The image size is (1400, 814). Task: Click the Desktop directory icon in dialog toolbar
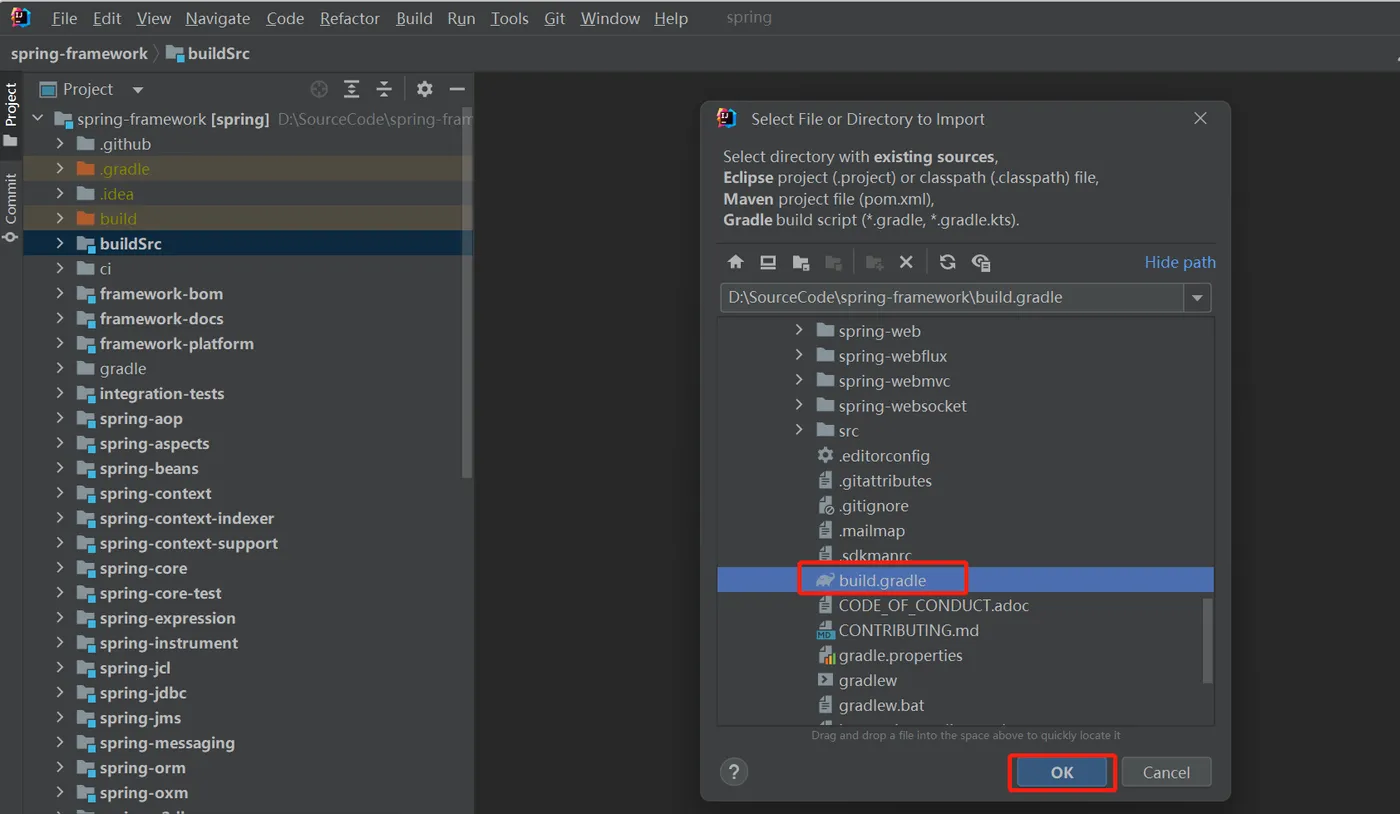(x=768, y=262)
